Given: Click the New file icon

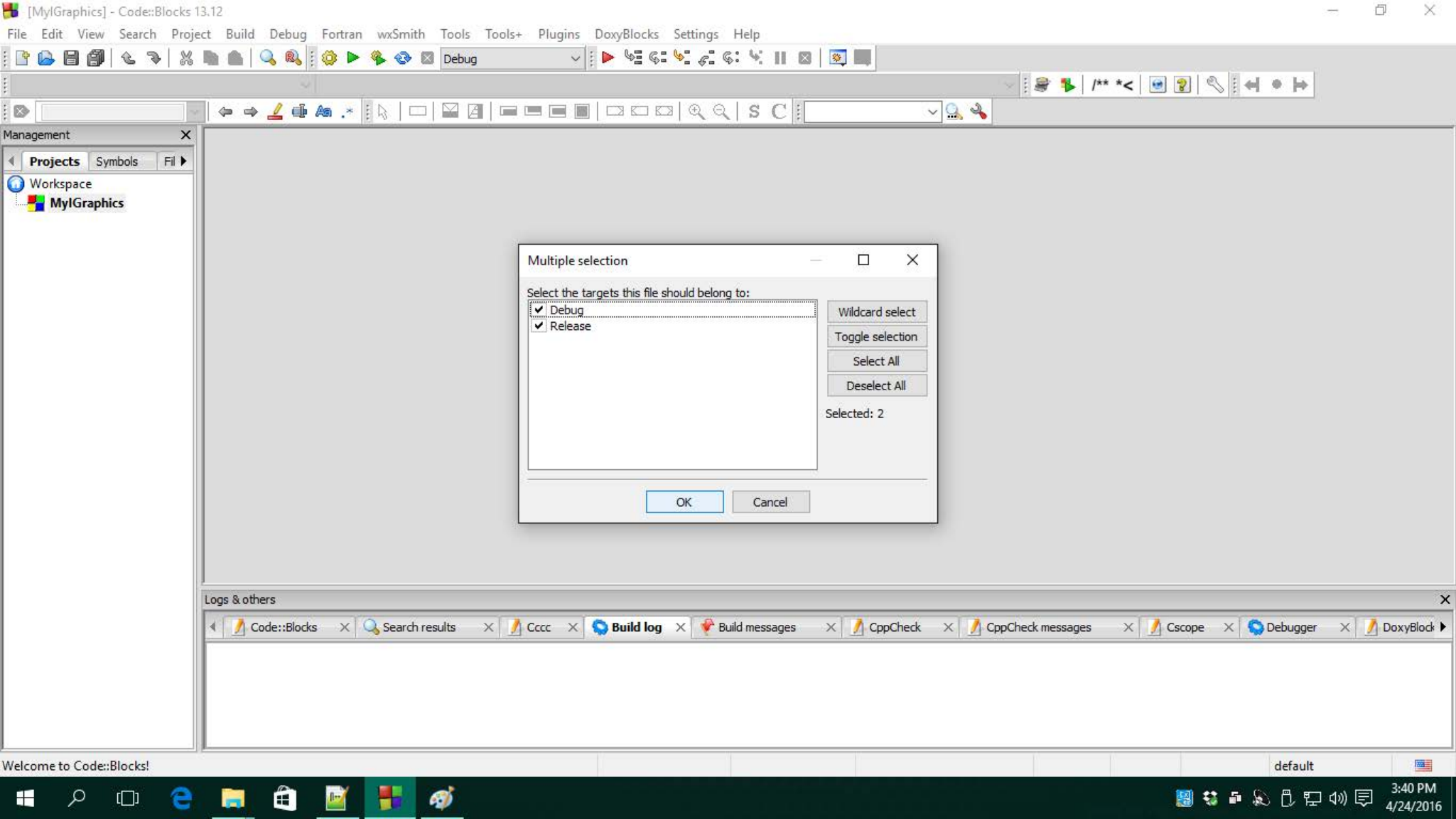Looking at the screenshot, I should 22,58.
